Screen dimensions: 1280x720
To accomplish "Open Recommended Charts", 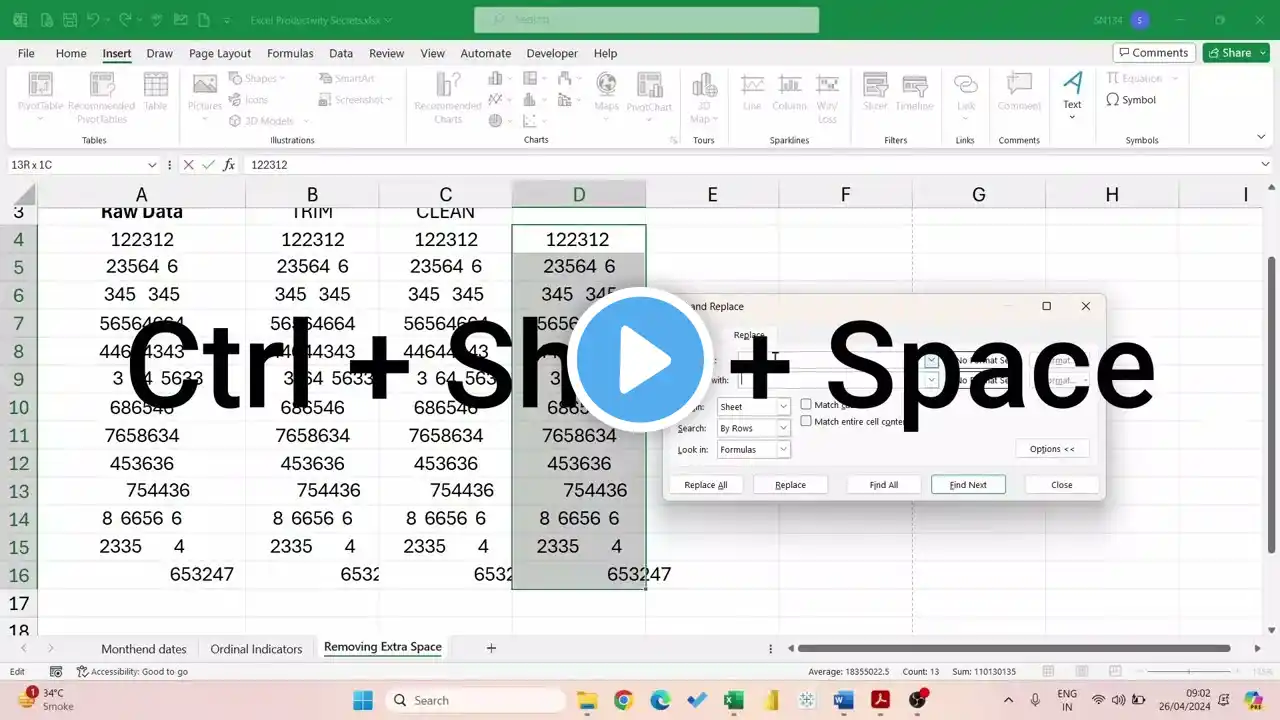I will click(448, 98).
